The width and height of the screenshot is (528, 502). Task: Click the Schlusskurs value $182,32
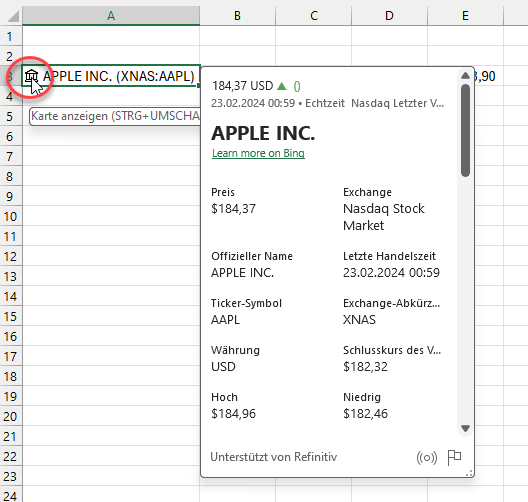(365, 367)
